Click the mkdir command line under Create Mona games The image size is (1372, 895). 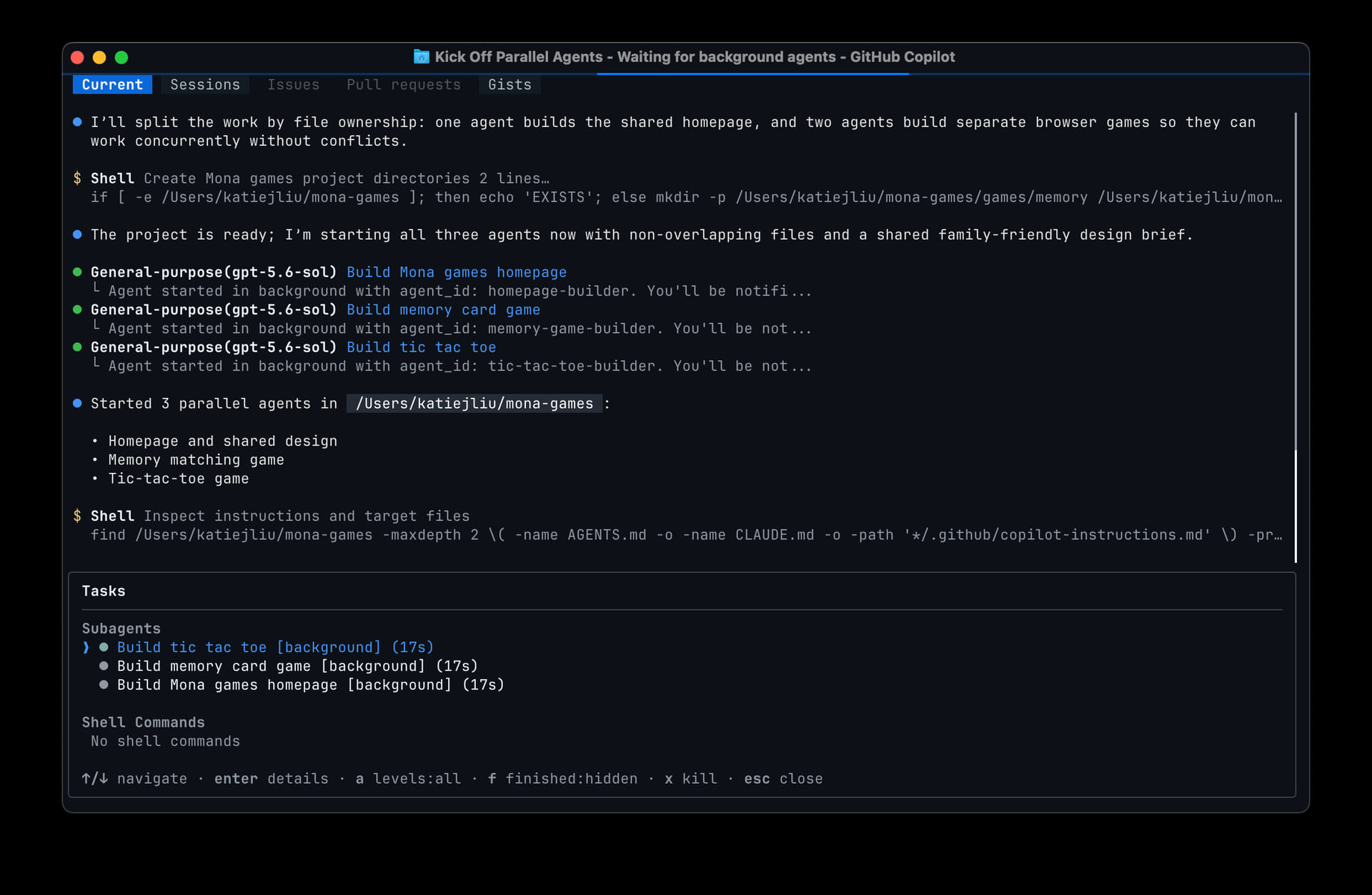click(x=686, y=197)
